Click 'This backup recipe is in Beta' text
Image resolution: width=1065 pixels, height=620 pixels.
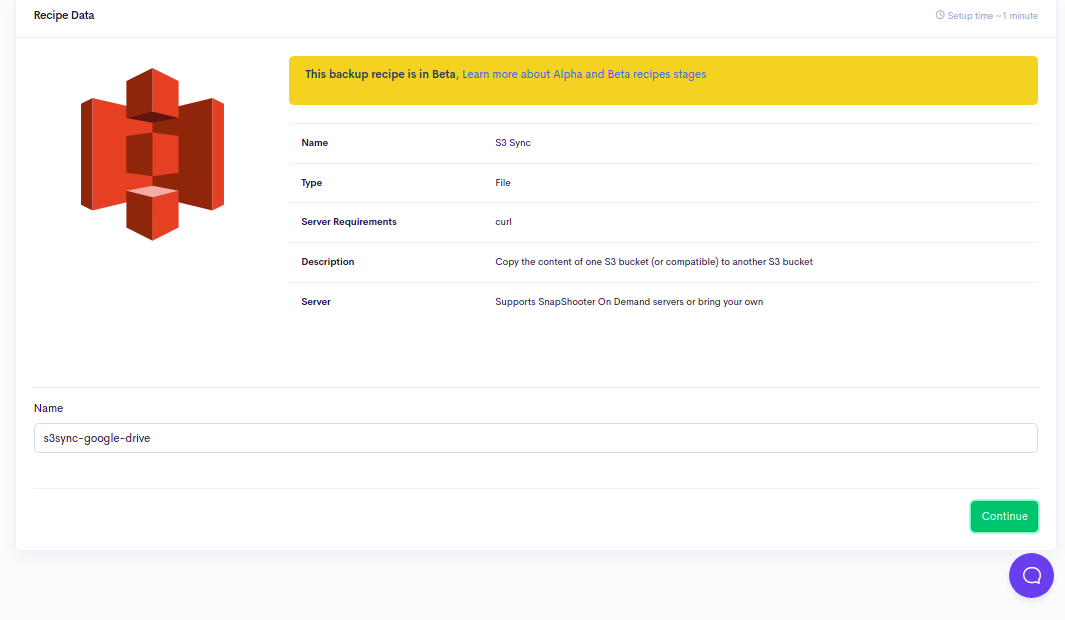tap(382, 74)
